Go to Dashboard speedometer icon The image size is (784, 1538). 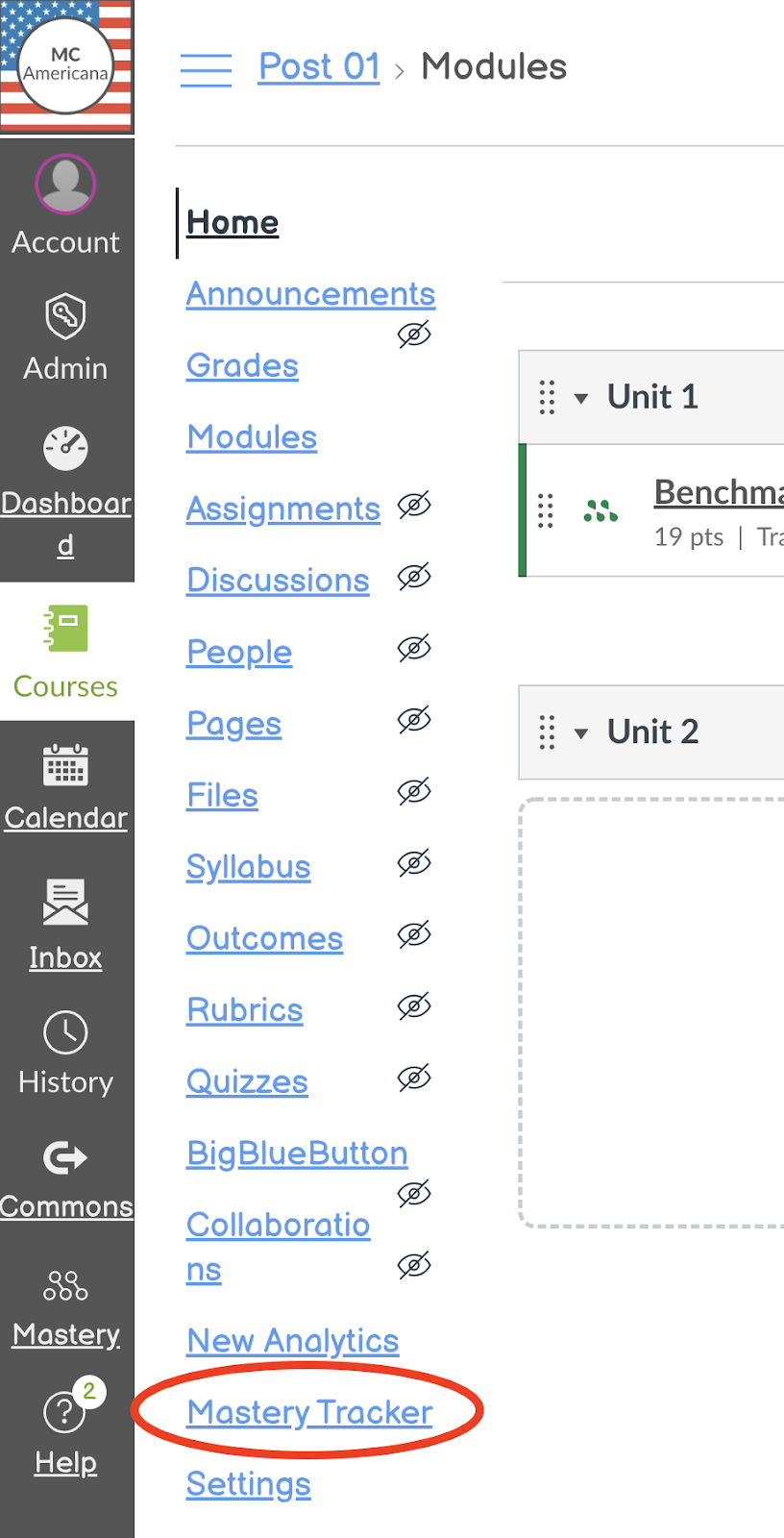[x=65, y=448]
